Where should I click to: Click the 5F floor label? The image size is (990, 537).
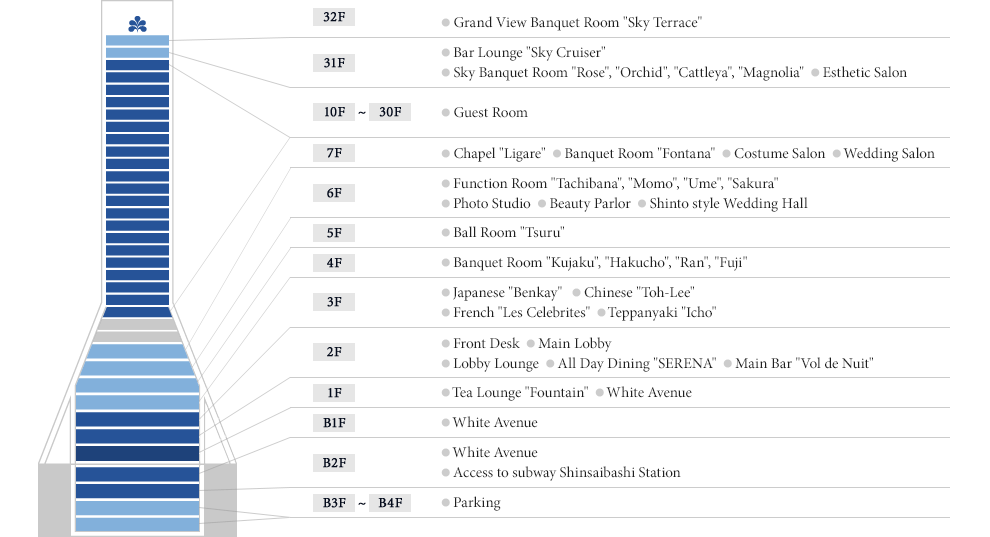(334, 233)
